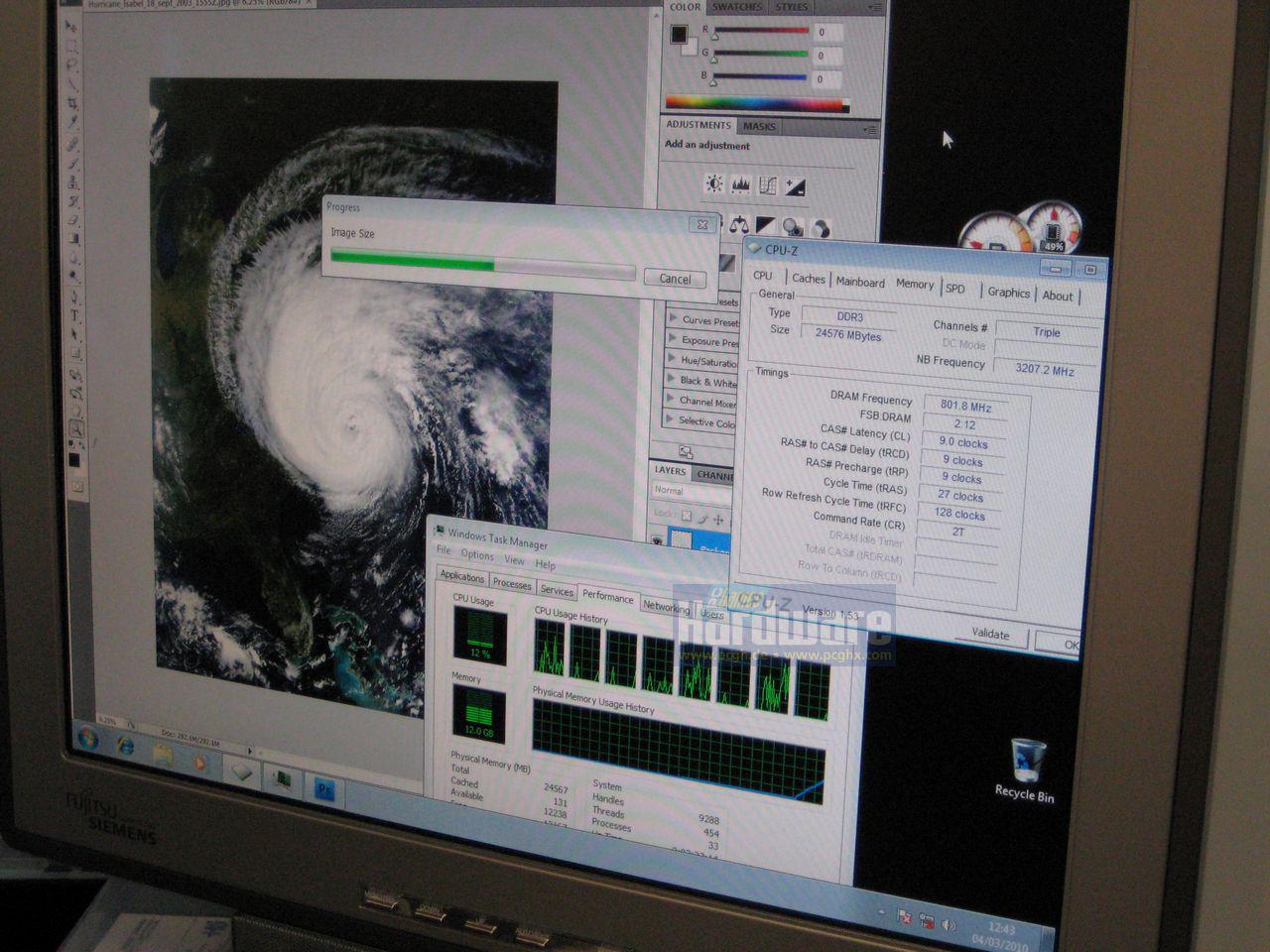
Task: Add a Curves adjustment
Action: [x=767, y=185]
